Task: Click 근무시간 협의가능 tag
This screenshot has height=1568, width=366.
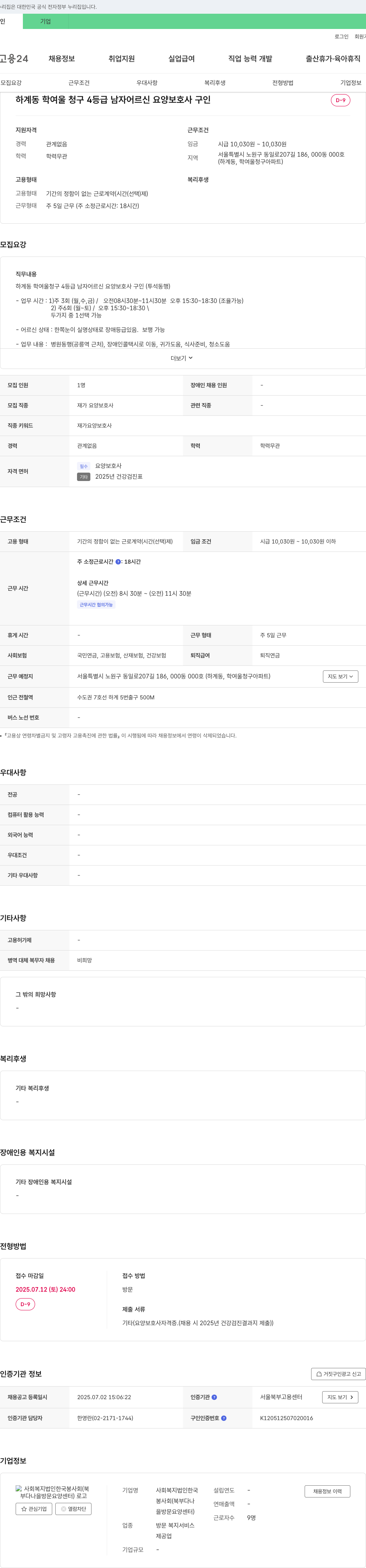Action: 96,605
